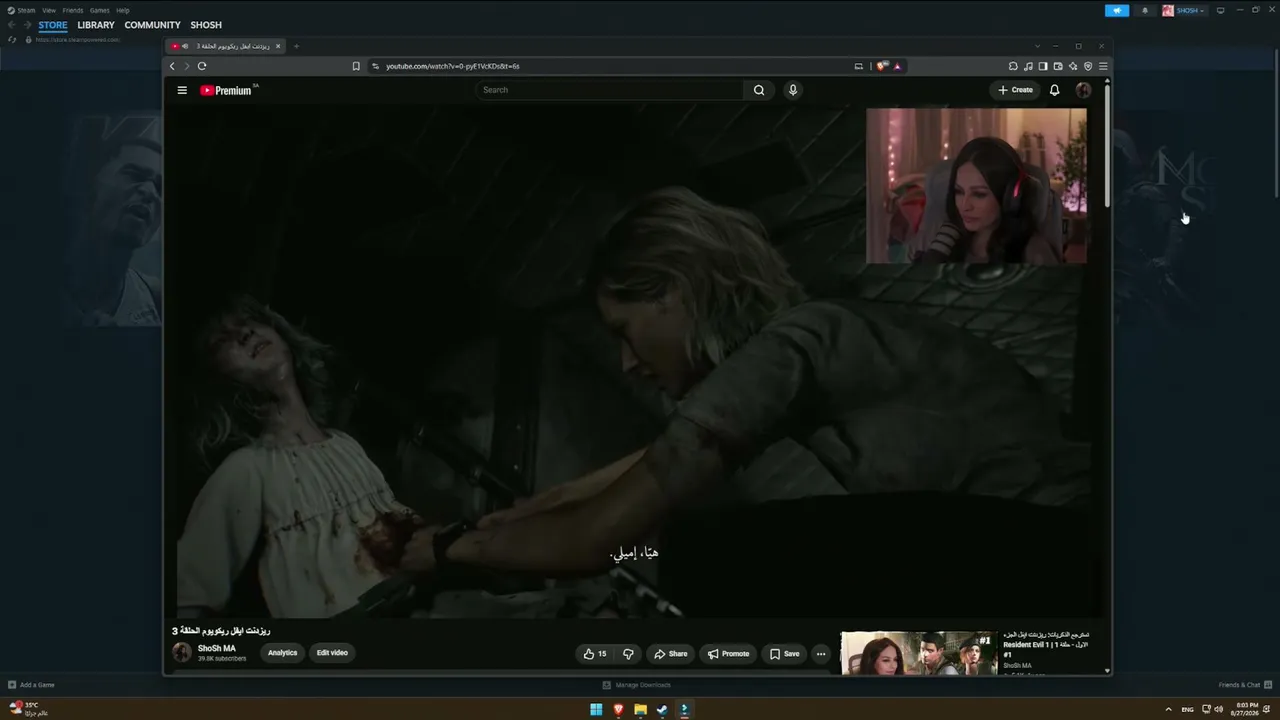Reload the YouTube page
The image size is (1280, 720).
[x=202, y=66]
